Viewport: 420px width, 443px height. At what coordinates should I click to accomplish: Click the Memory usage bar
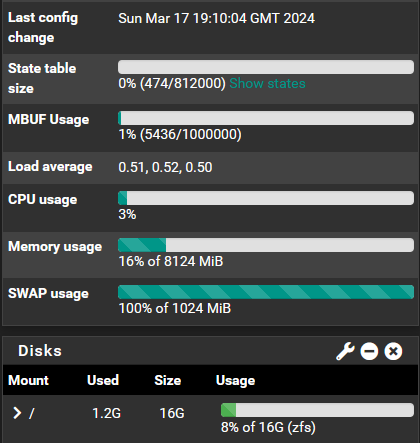266,245
